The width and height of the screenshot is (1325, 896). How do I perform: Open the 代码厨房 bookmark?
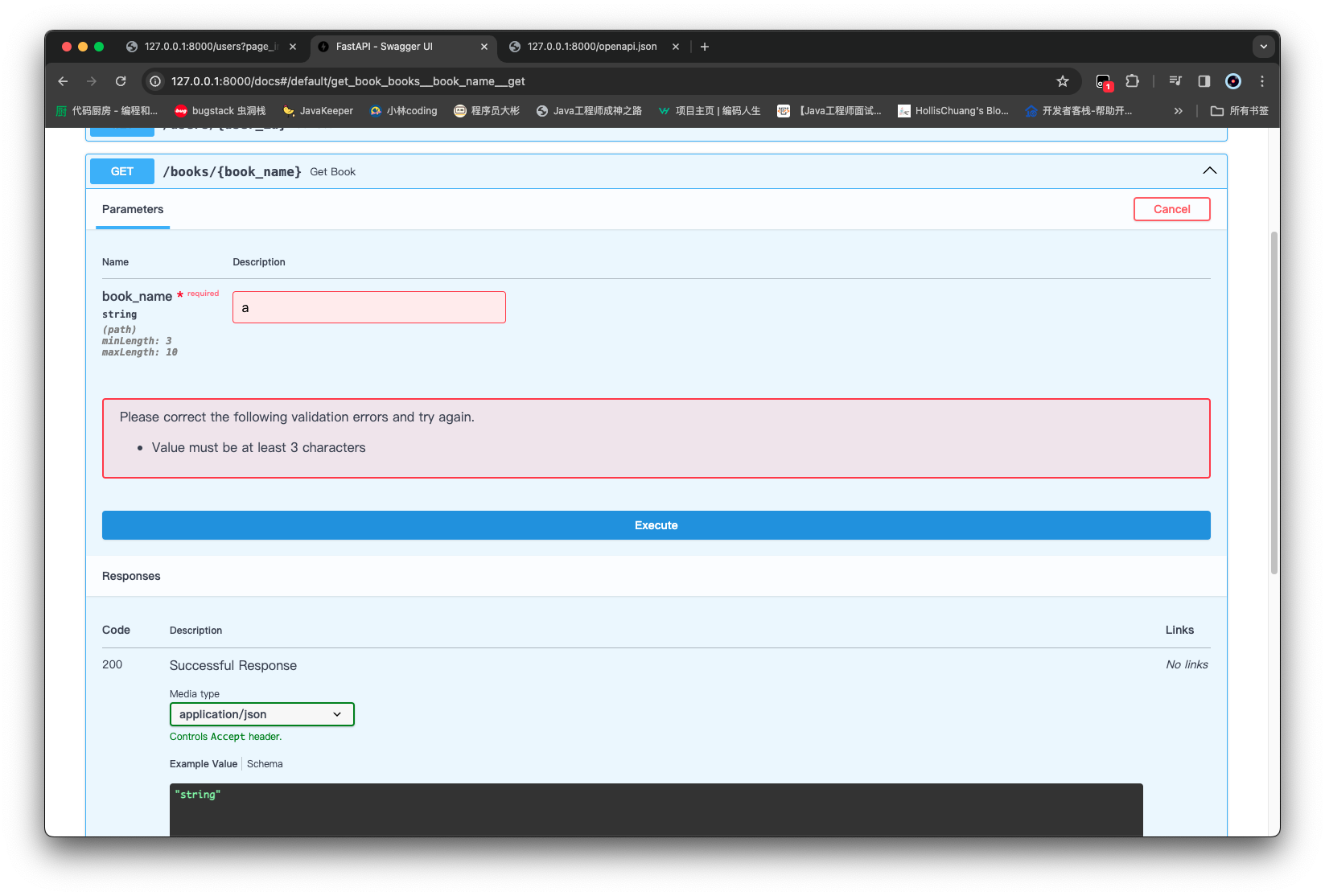pos(107,111)
